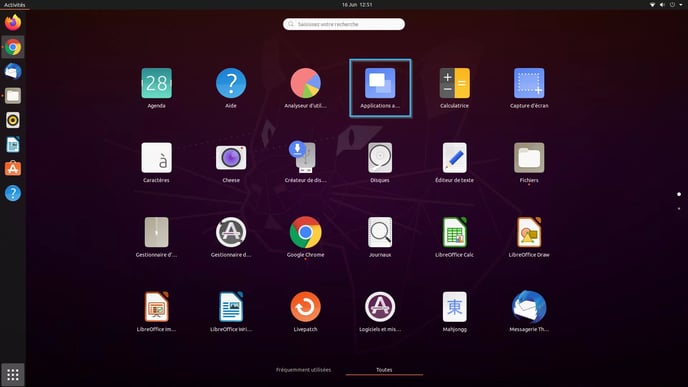Open first Gestionnaire app with beige icon
The width and height of the screenshot is (688, 387).
point(157,233)
